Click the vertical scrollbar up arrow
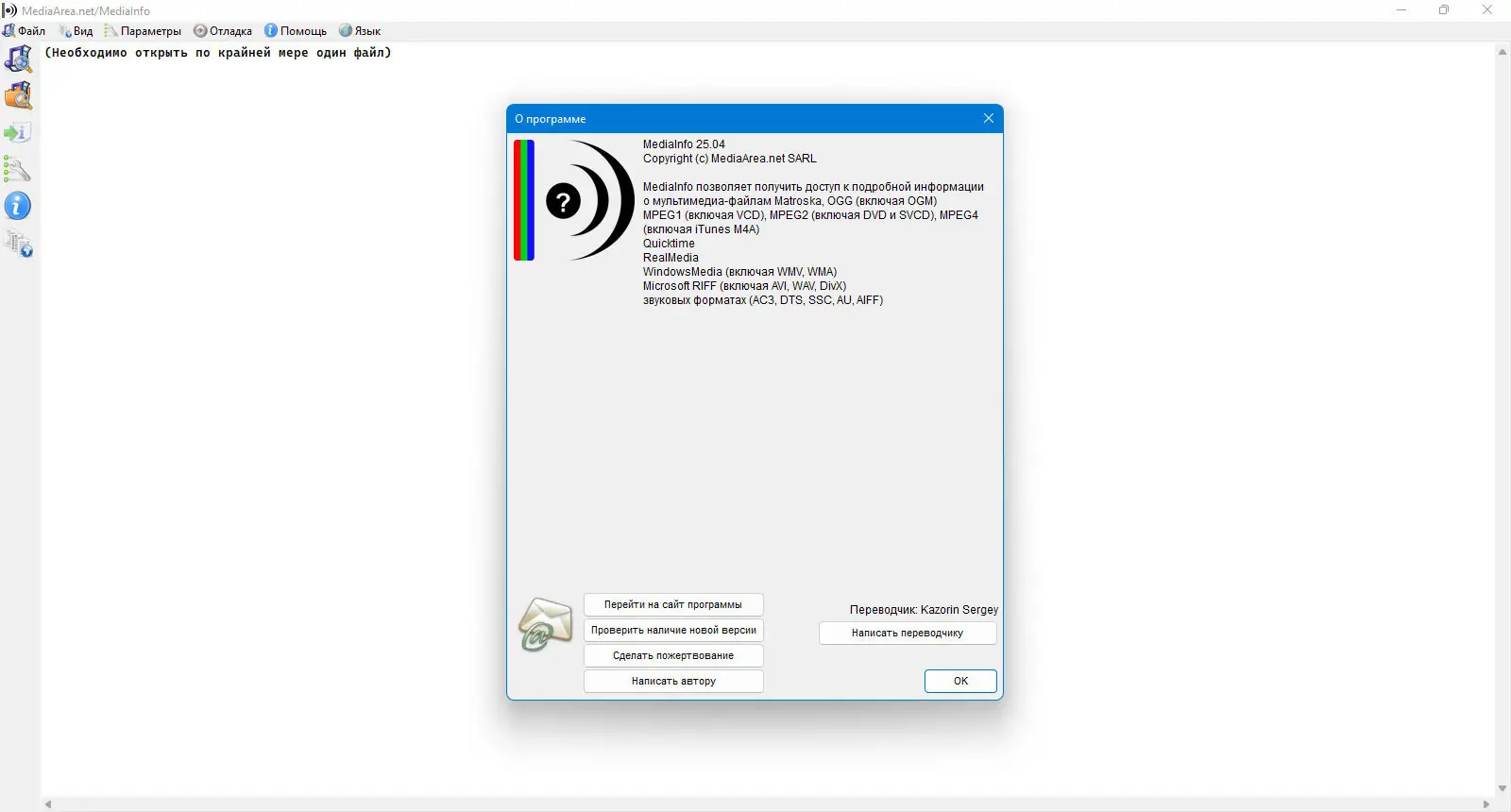The image size is (1511, 812). (x=1503, y=52)
